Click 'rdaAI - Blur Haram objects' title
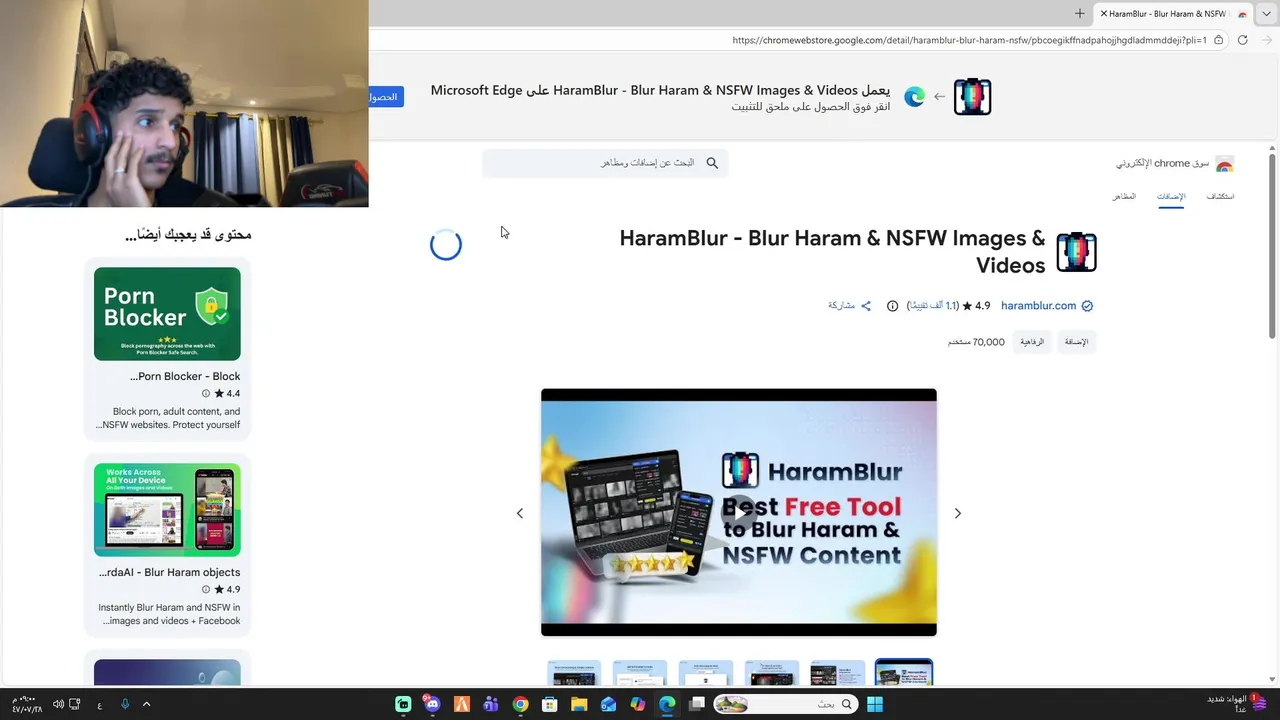The width and height of the screenshot is (1280, 720). point(170,572)
